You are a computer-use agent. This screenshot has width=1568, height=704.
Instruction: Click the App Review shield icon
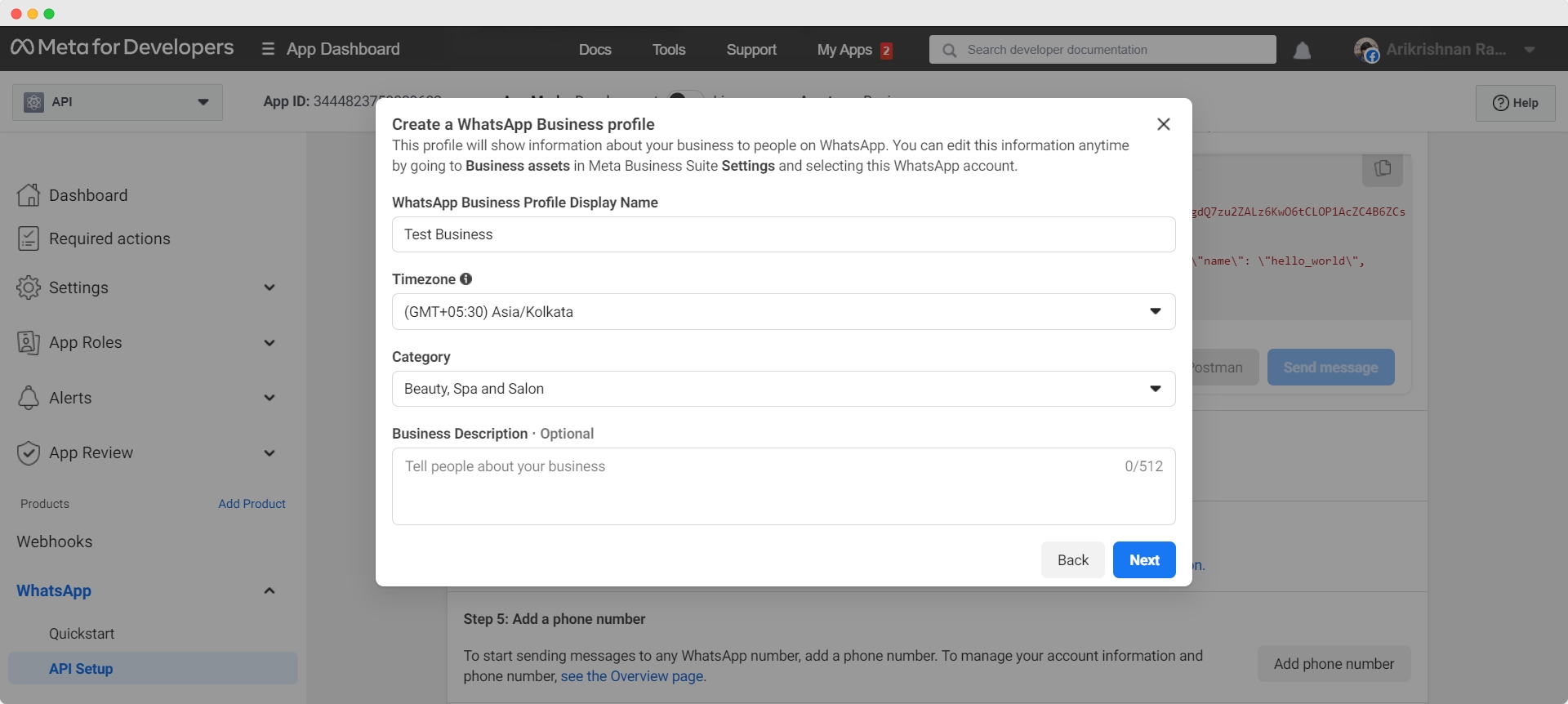click(x=29, y=452)
